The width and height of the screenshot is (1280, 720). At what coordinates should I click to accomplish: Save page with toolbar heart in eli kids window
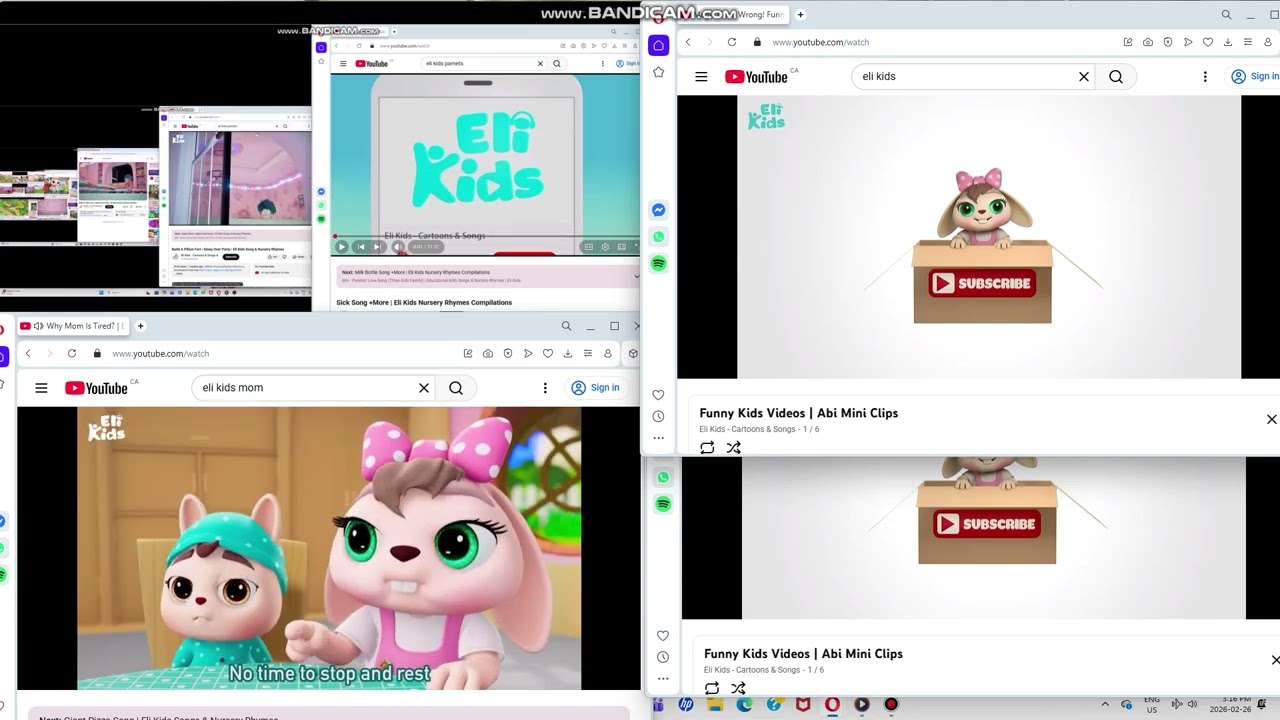pos(1208,42)
